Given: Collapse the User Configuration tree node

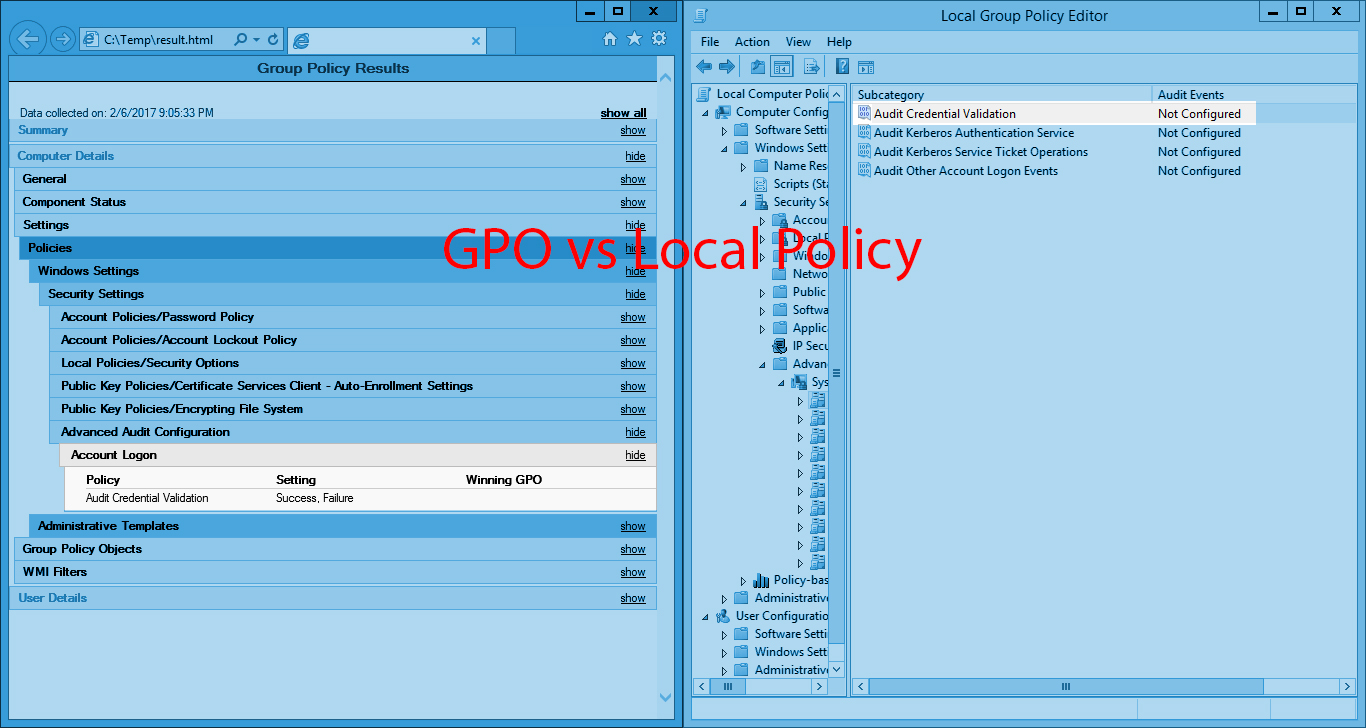Looking at the screenshot, I should [704, 615].
